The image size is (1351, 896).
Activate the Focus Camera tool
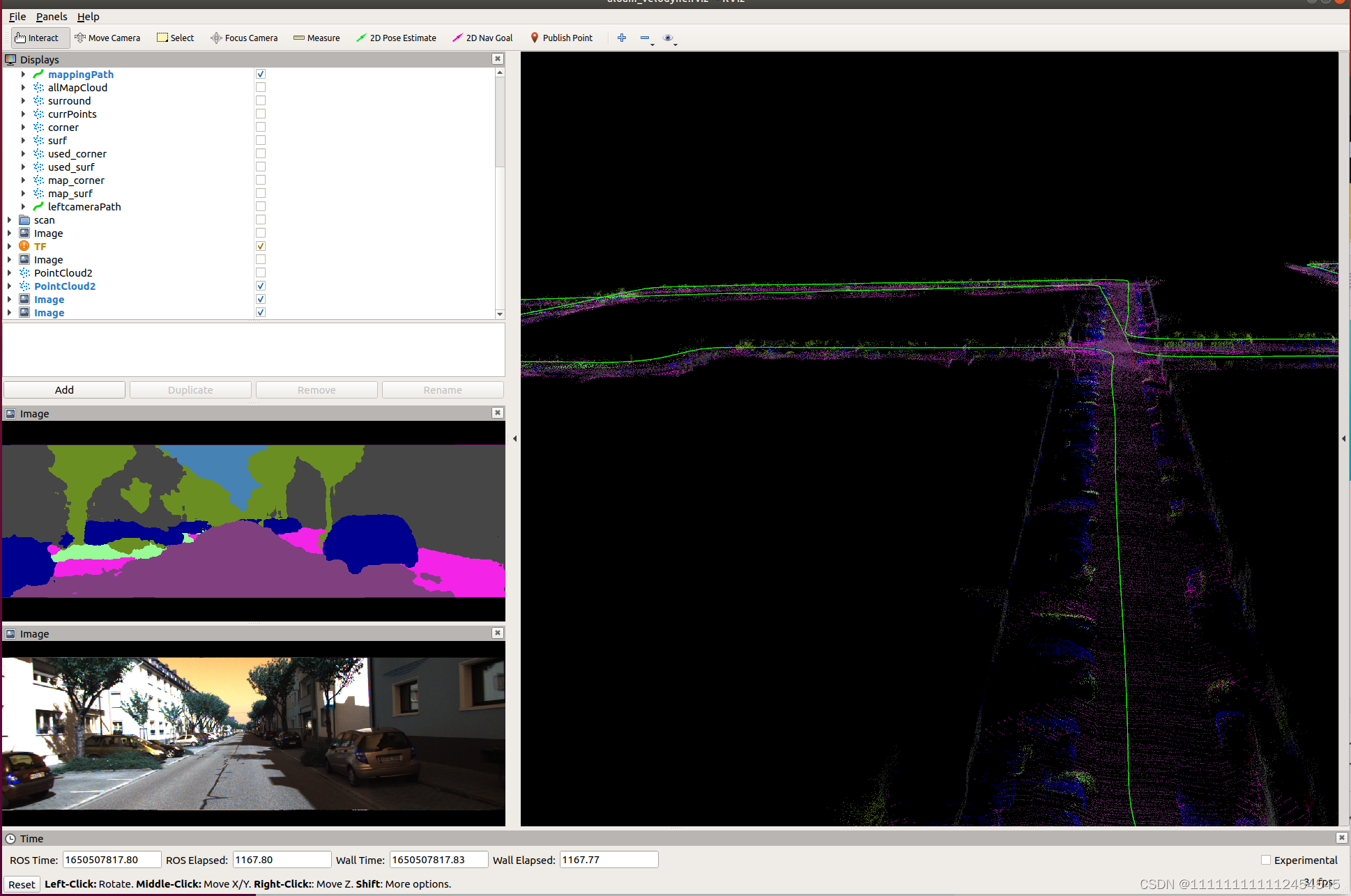click(x=244, y=38)
